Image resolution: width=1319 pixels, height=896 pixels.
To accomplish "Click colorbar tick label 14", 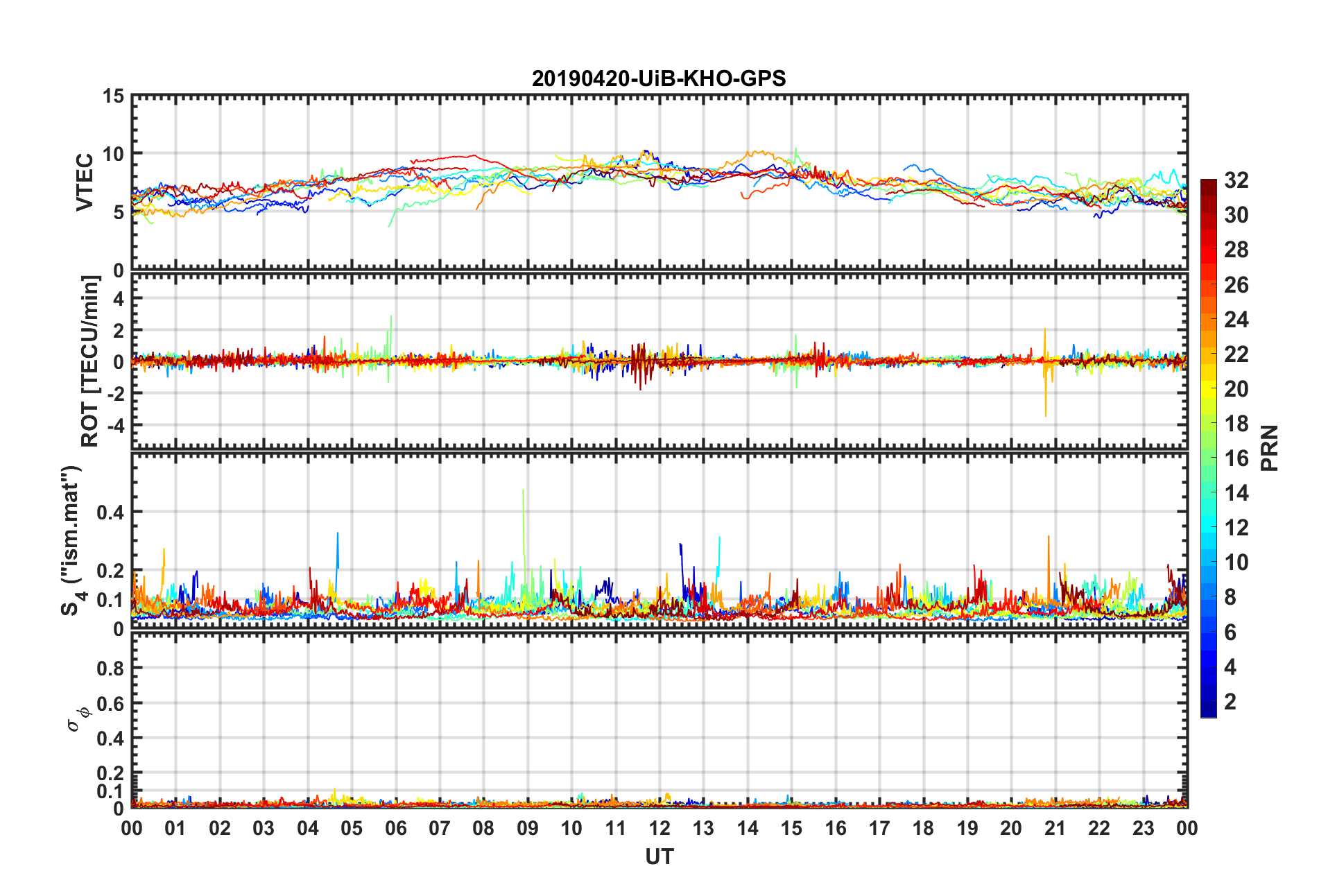I will (1236, 493).
